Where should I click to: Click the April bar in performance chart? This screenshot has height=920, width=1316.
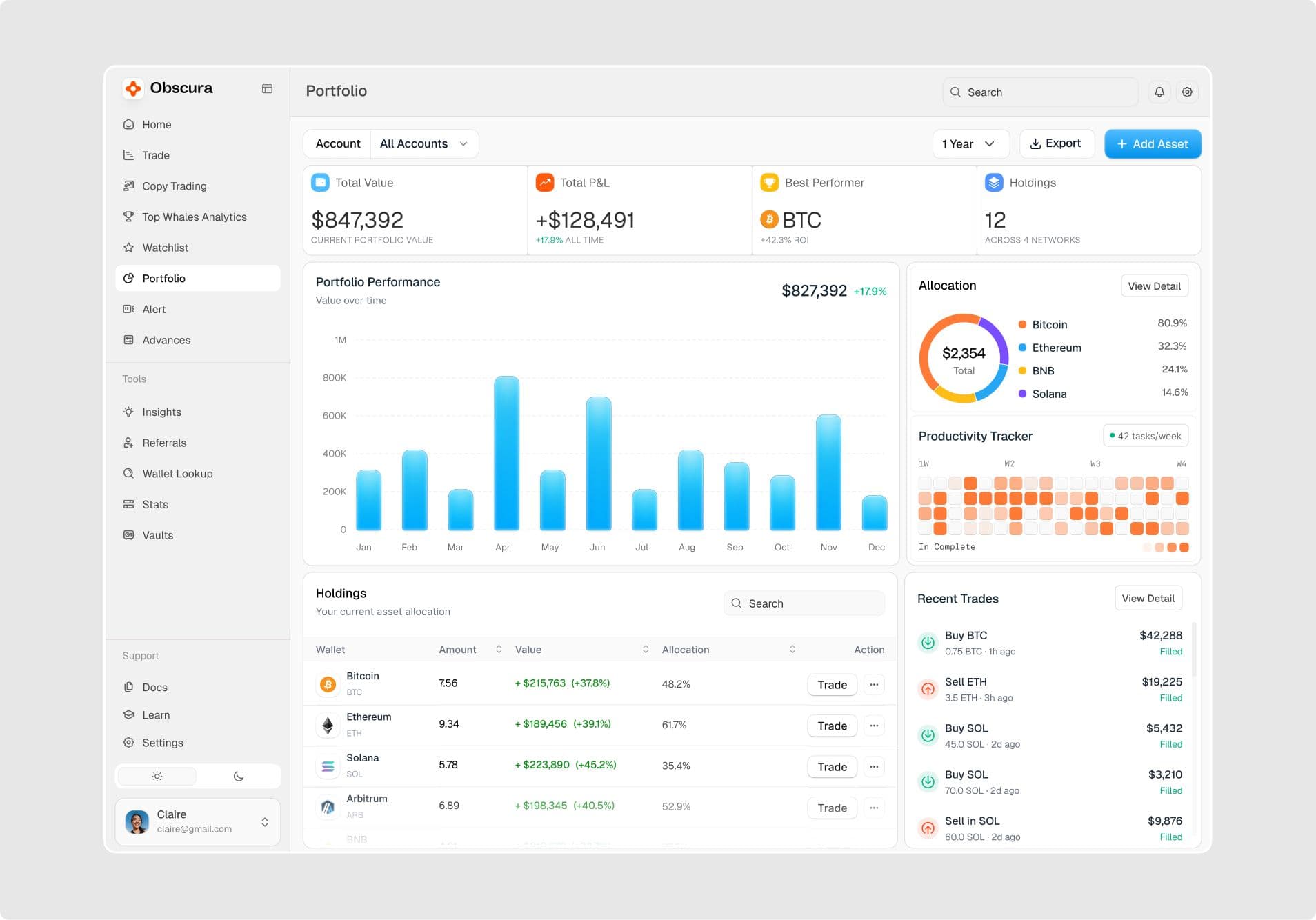pos(507,453)
